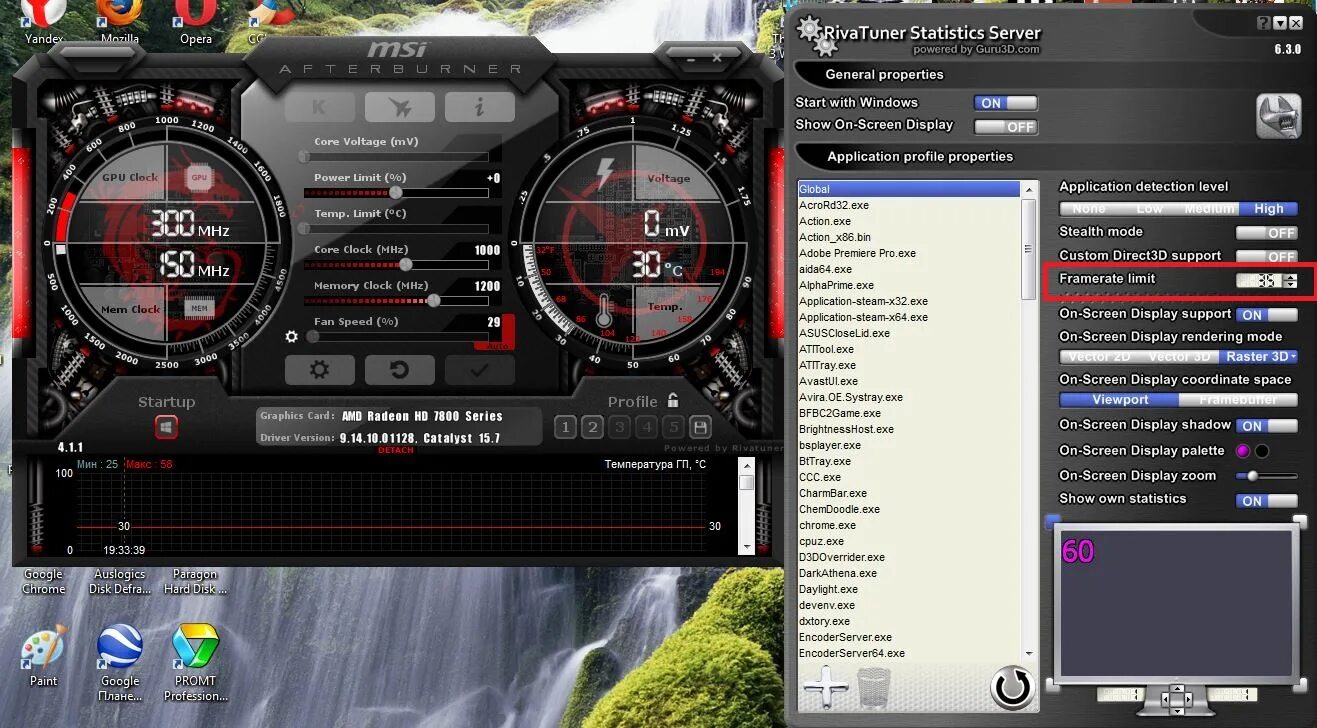Click the Profile lock icon in Afterburner
Viewport: 1317px width, 728px height.
[673, 400]
